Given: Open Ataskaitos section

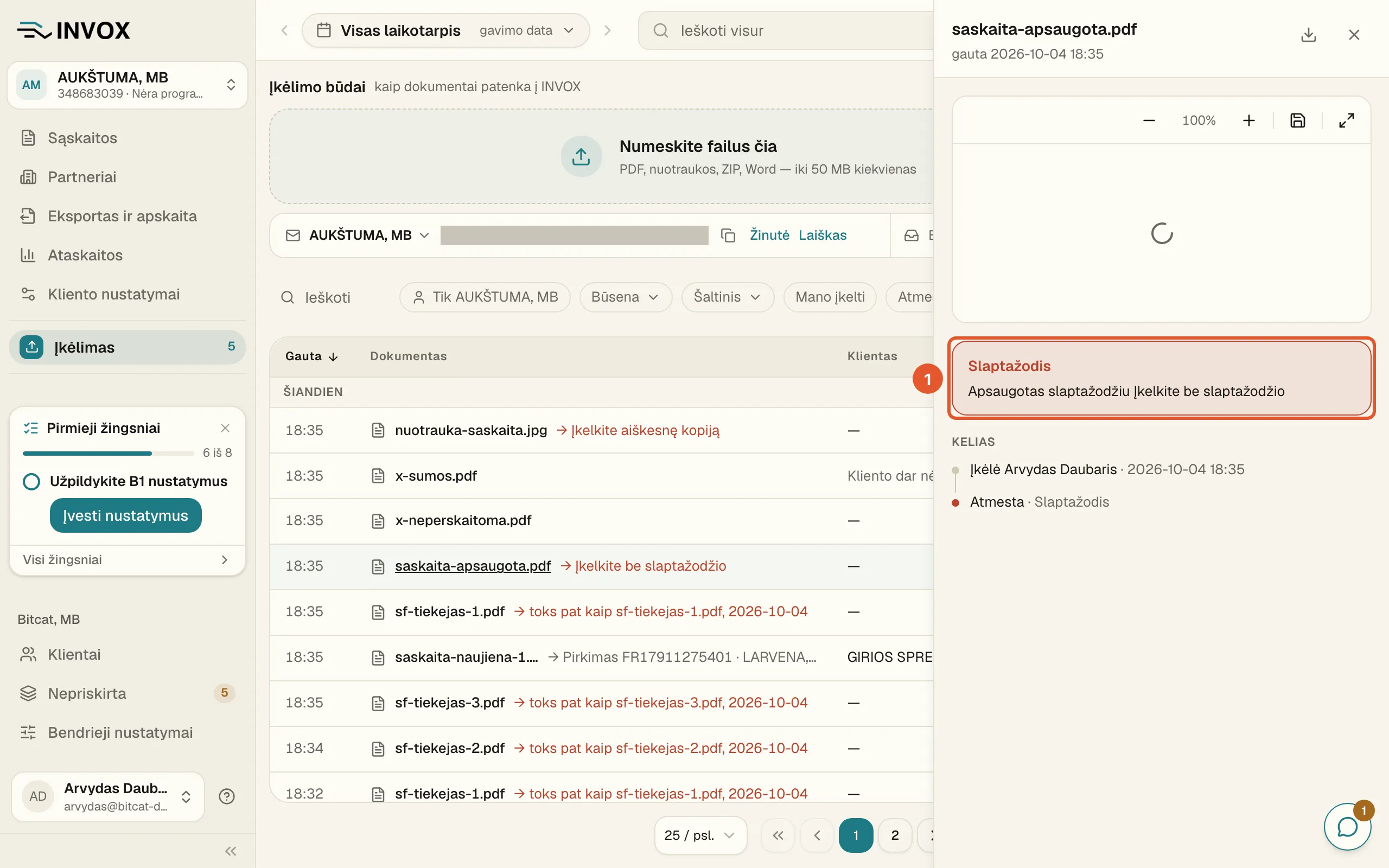Looking at the screenshot, I should [127, 255].
